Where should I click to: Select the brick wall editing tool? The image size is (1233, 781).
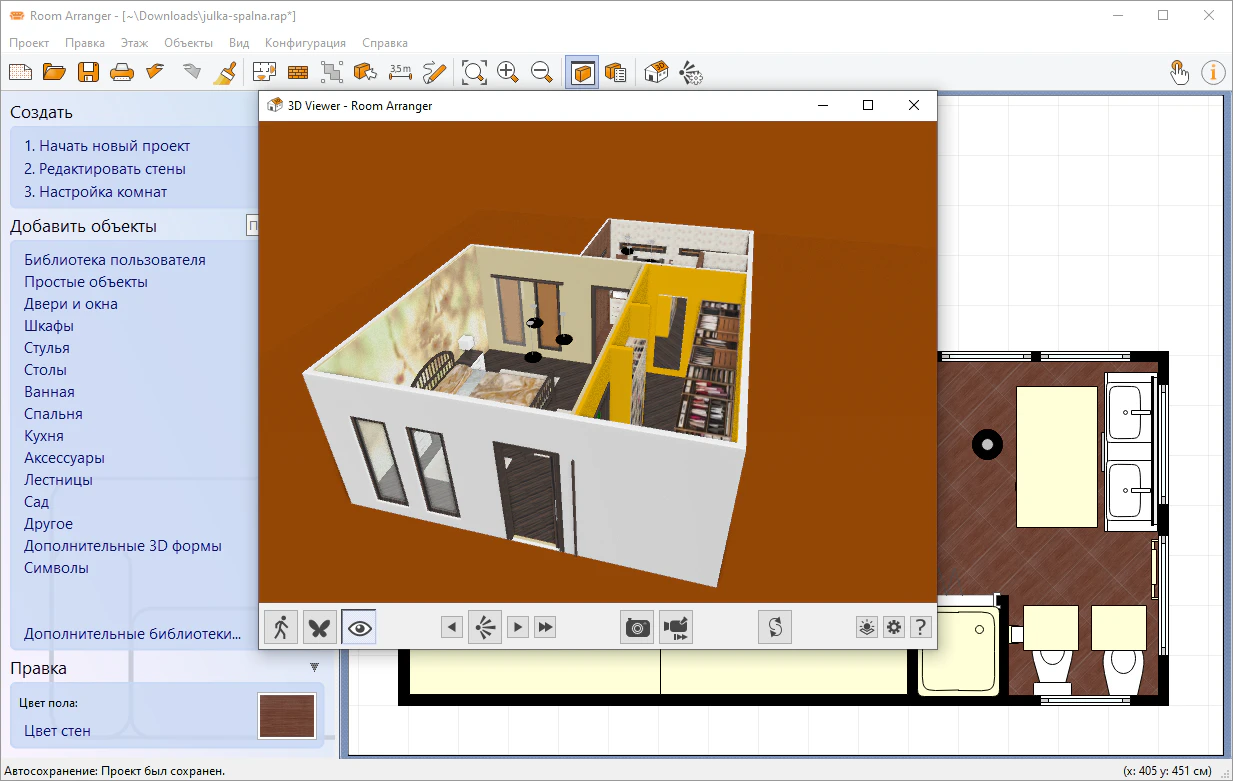click(x=298, y=72)
